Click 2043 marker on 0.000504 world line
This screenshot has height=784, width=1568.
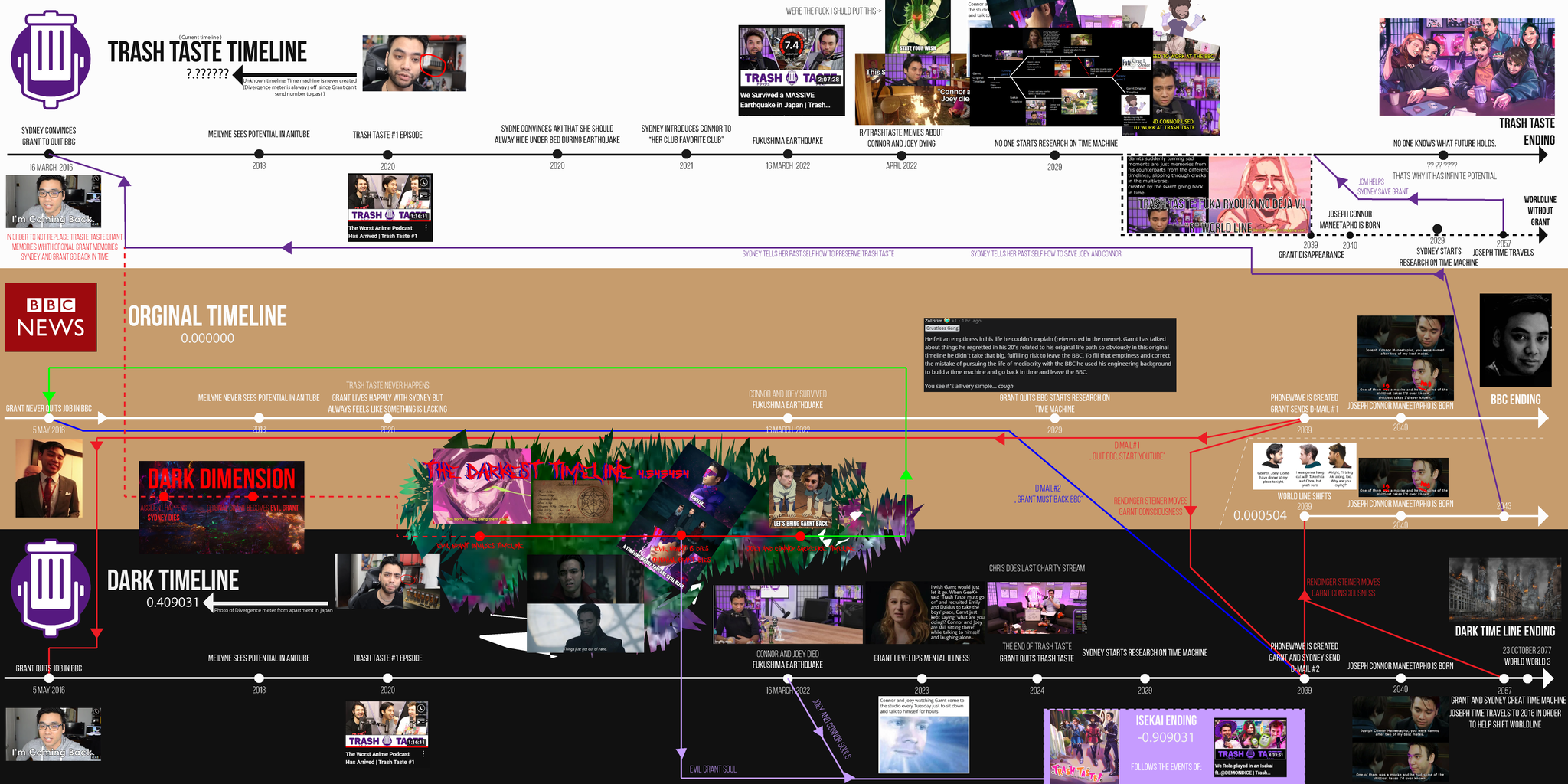[1504, 516]
